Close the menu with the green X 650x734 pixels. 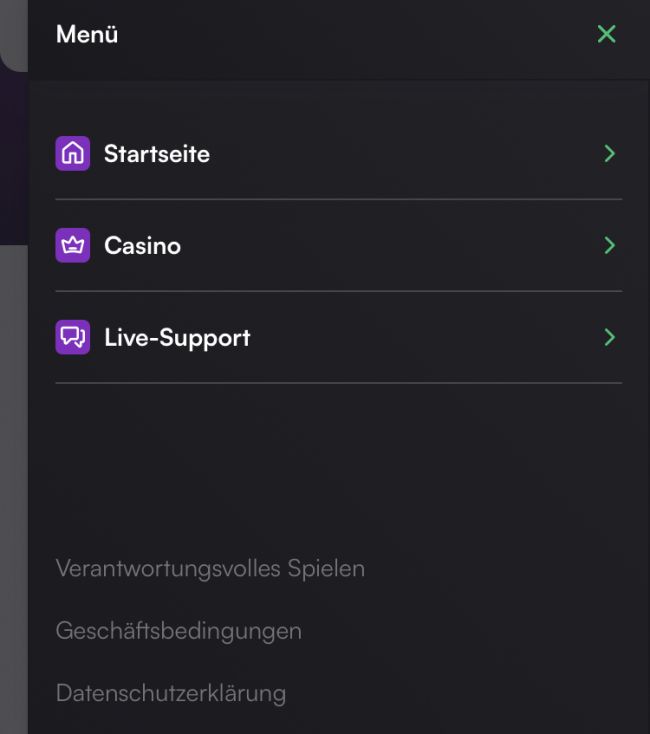tap(606, 34)
